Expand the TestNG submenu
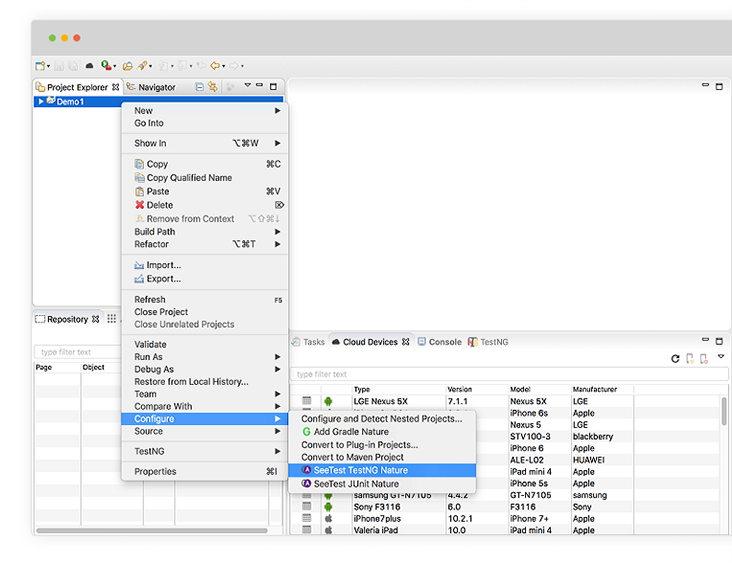This screenshot has width=732, height=563. pos(205,451)
